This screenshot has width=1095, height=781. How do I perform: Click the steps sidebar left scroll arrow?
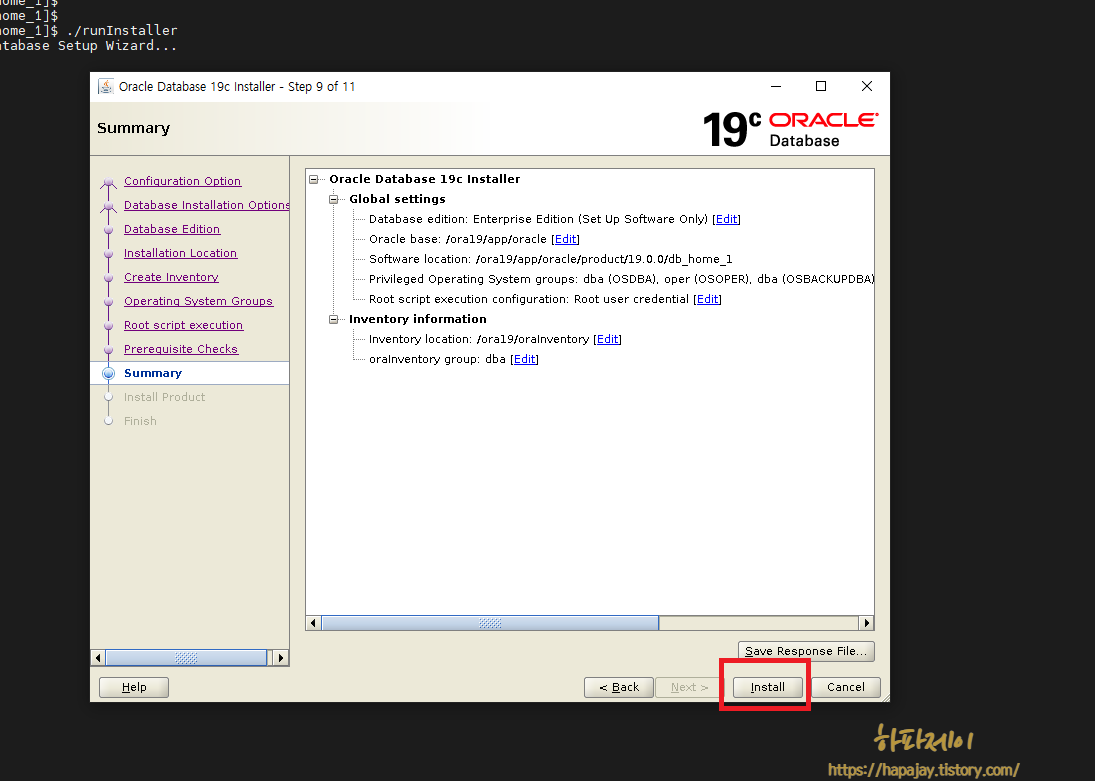(x=98, y=657)
